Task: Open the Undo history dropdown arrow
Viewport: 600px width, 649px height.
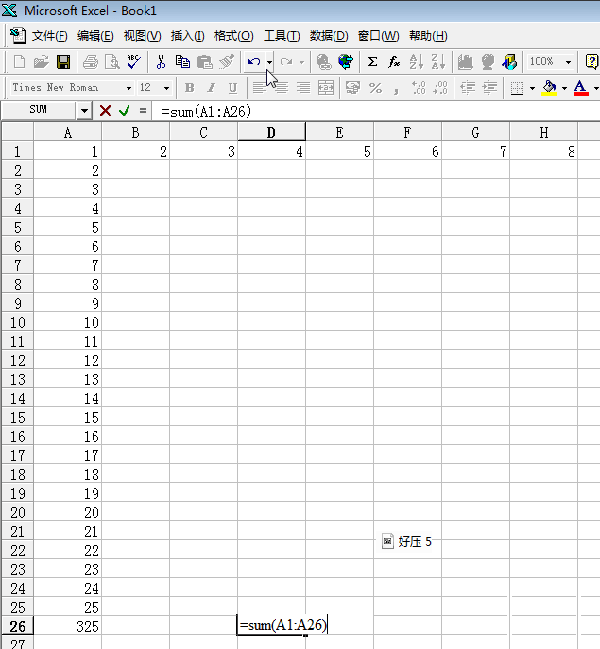Action: [269, 62]
